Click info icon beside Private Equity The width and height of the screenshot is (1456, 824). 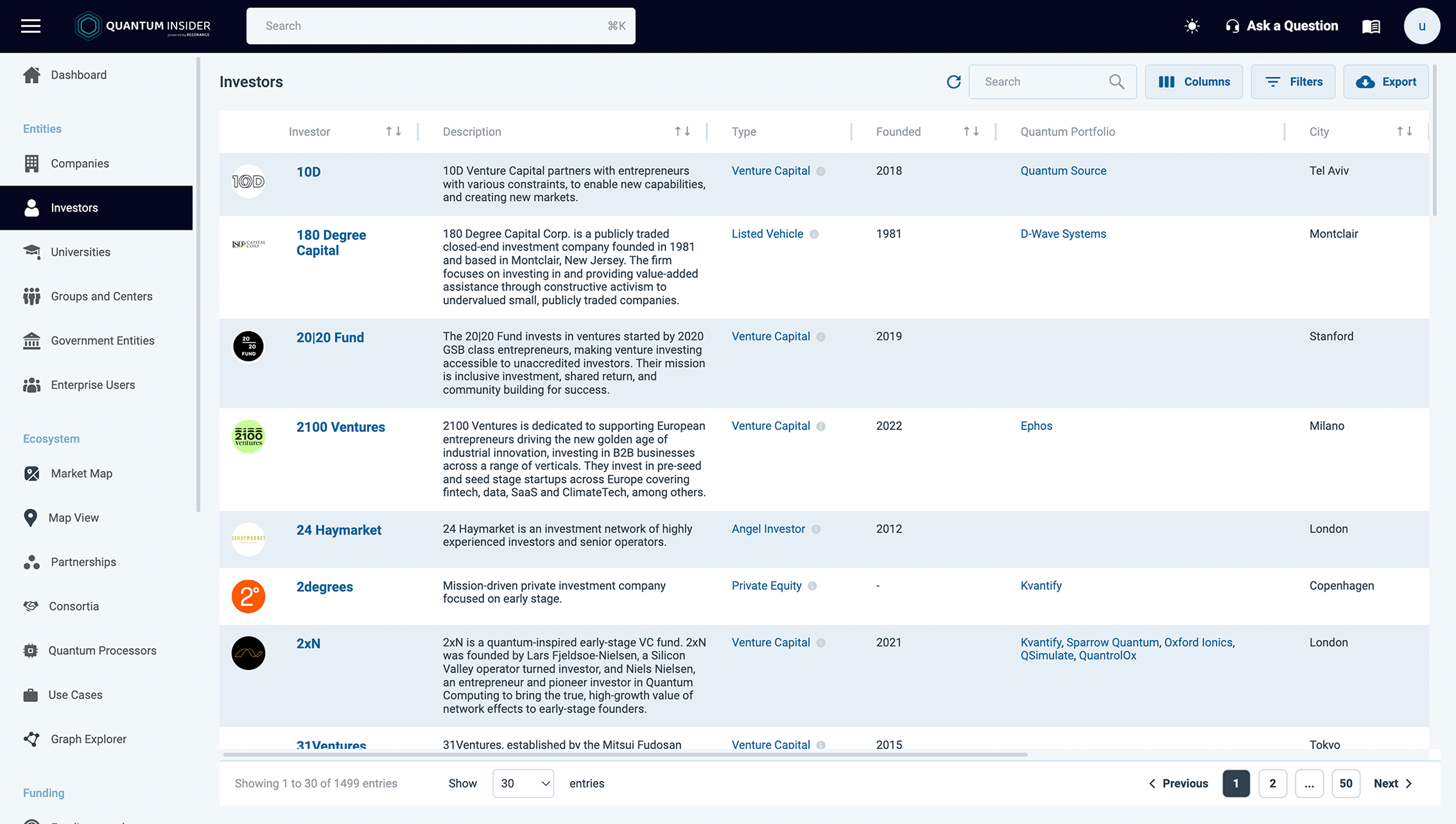point(812,586)
